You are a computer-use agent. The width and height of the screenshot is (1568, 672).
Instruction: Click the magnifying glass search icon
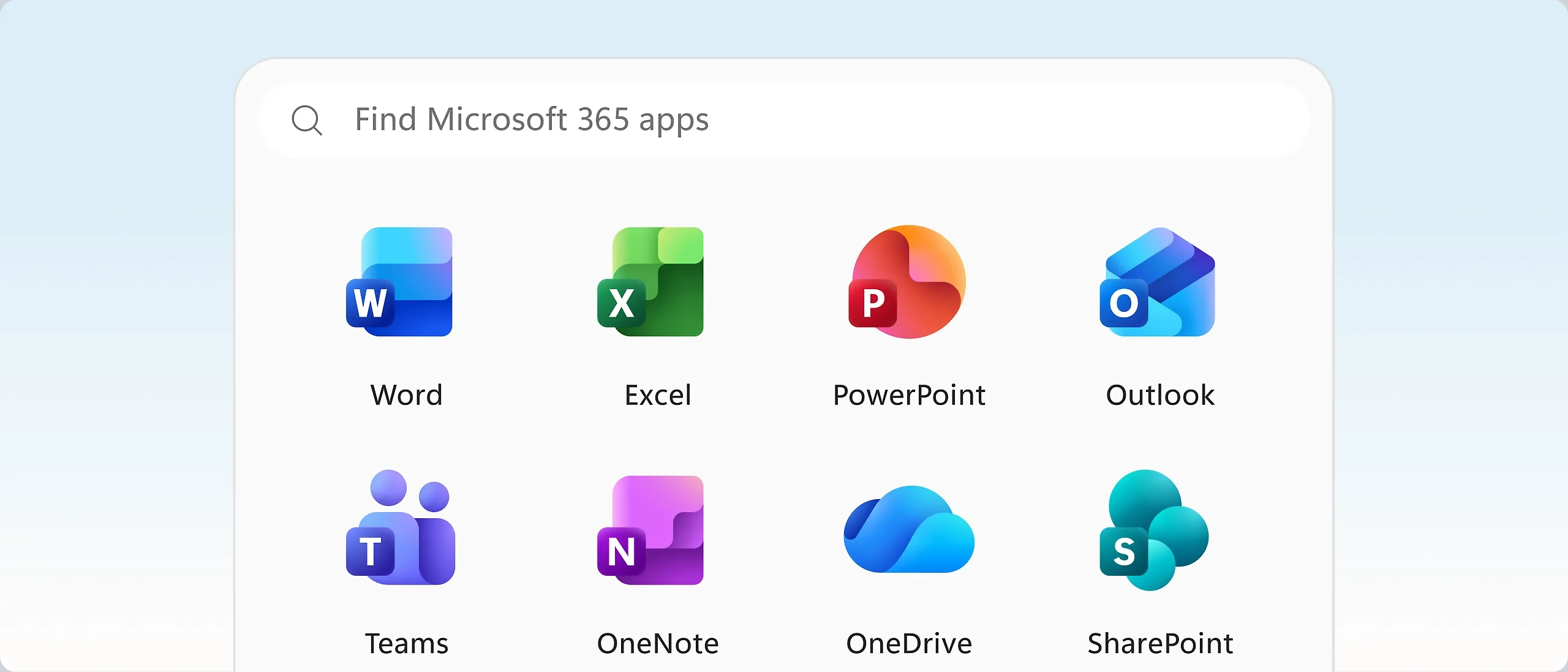(307, 120)
